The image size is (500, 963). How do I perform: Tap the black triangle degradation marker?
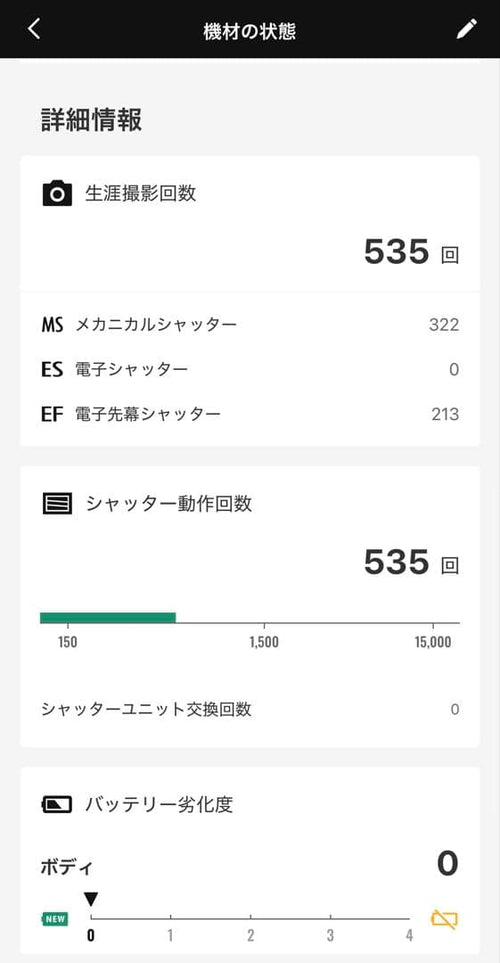click(x=91, y=900)
